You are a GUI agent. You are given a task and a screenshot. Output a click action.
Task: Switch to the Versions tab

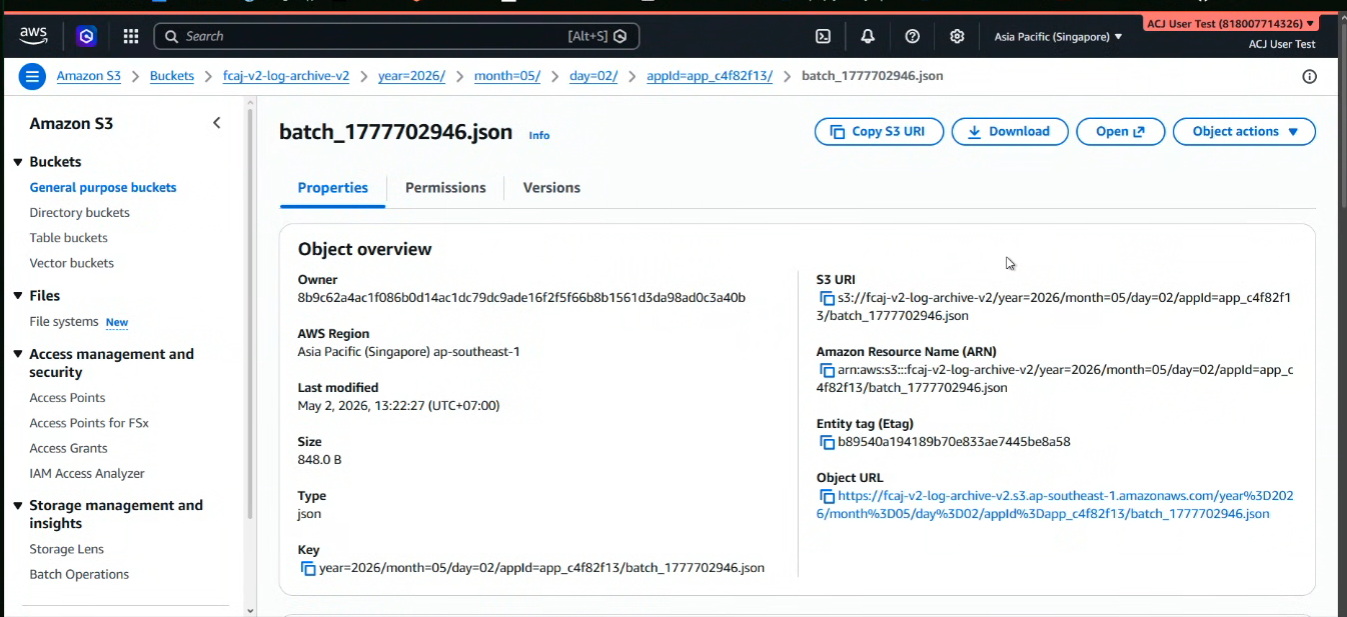point(551,188)
